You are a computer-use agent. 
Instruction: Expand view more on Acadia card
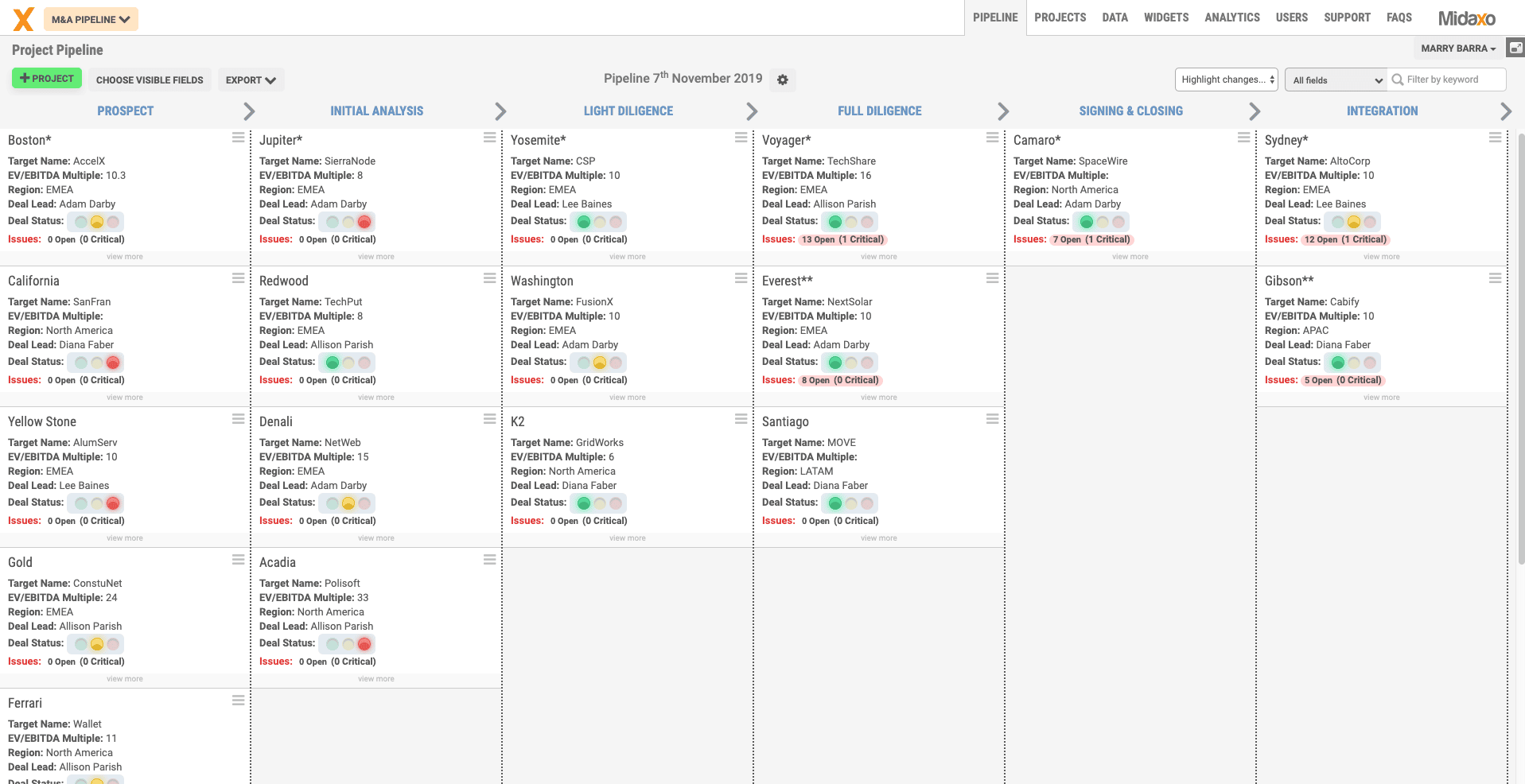[376, 679]
